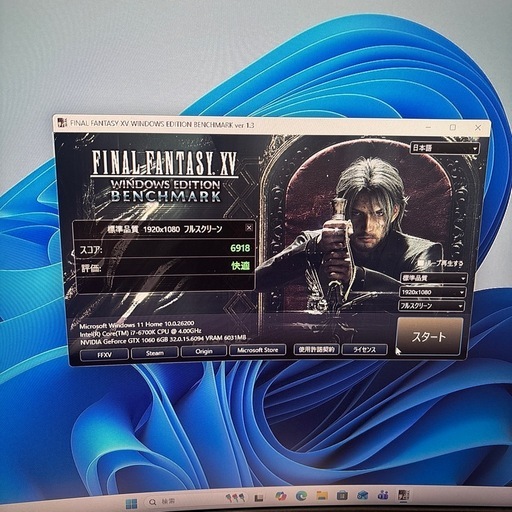Viewport: 512px width, 512px height.
Task: Open the Steam store button
Action: 155,353
